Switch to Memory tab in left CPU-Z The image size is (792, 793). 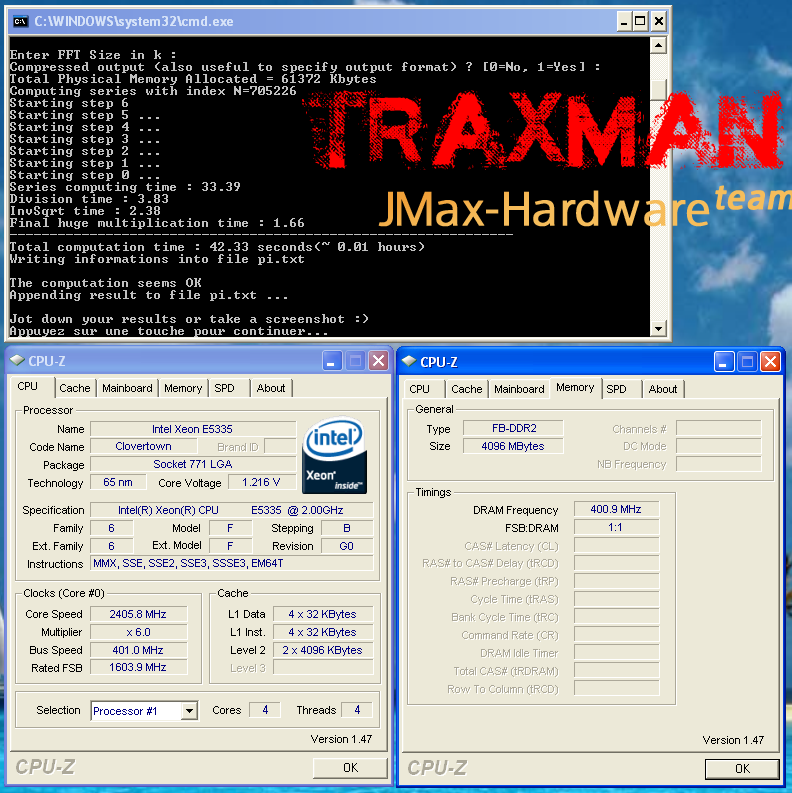(183, 388)
